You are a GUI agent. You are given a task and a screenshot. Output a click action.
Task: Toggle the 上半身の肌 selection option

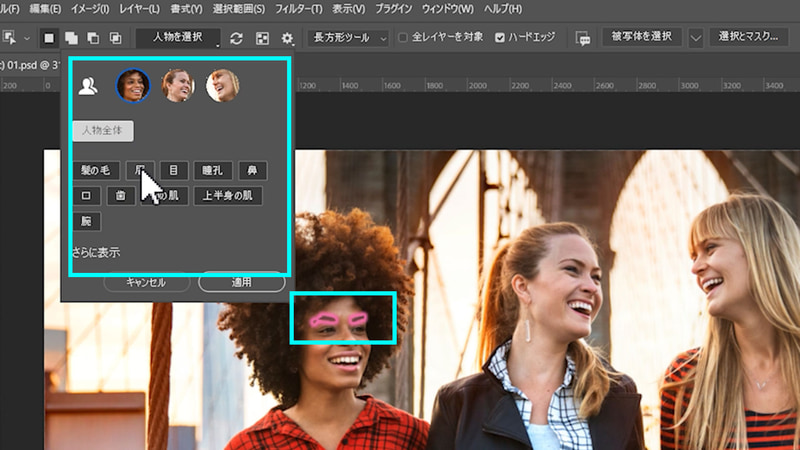click(x=228, y=196)
